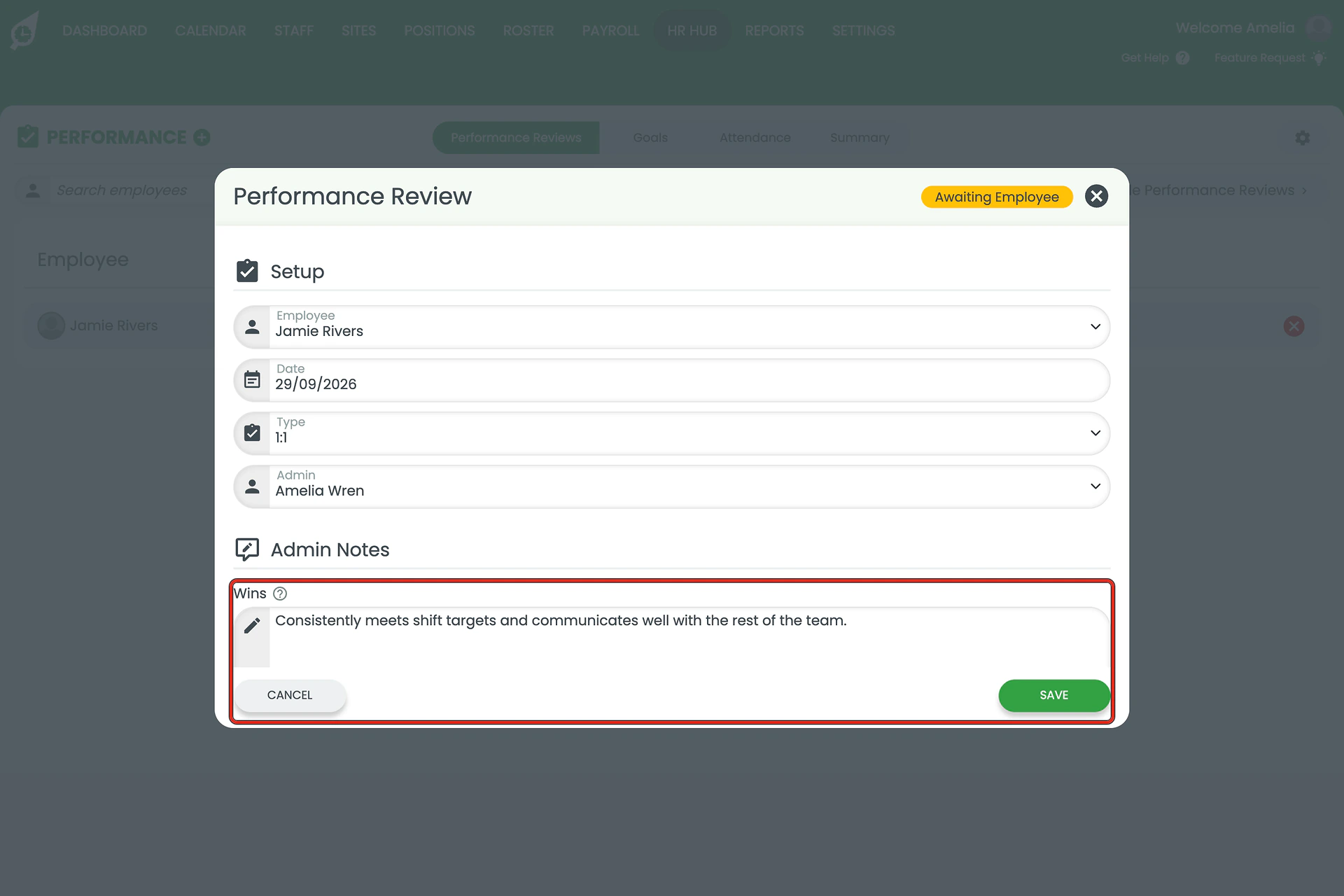
Task: Click the red remove icon on Jamie Rivers row
Action: [x=1294, y=326]
